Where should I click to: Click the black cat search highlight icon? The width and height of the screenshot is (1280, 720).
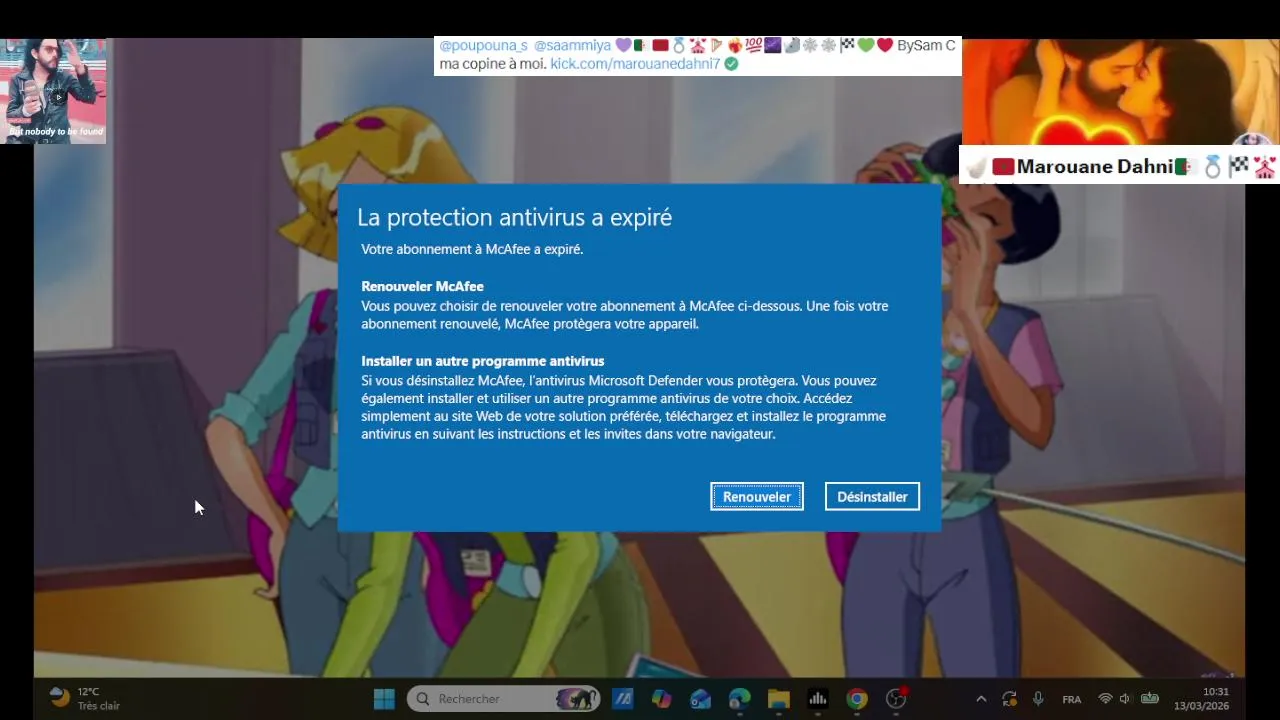[577, 699]
